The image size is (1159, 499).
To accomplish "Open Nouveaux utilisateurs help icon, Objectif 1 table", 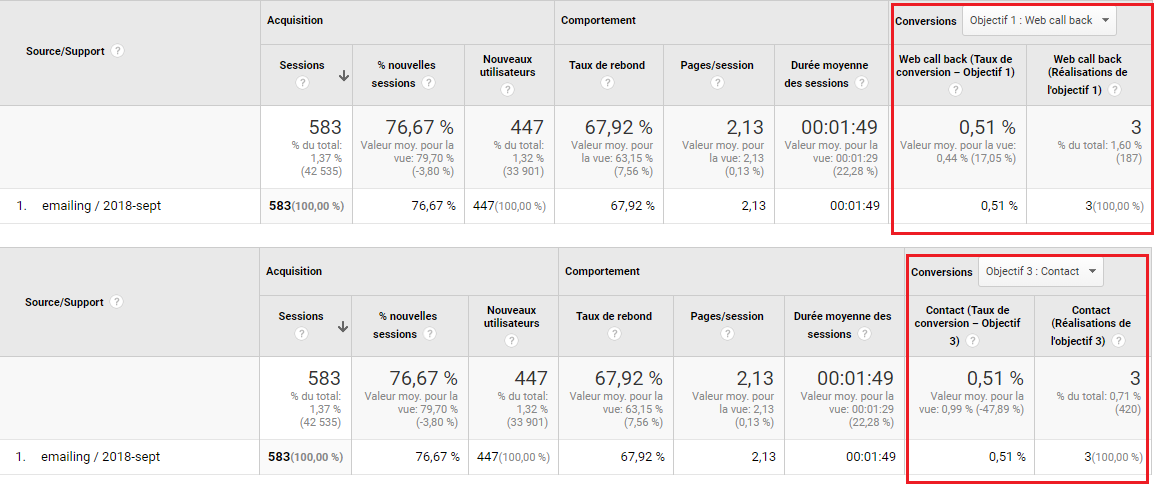I will 507,89.
